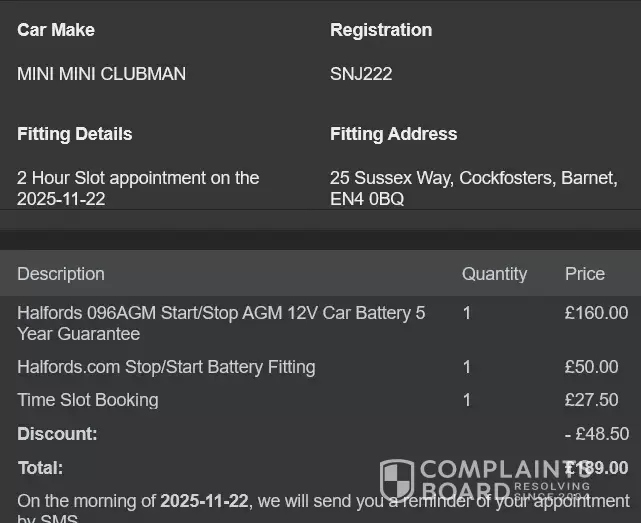Click the MINI MINI CLUBMAN car make value
Viewport: 641px width, 523px height.
(101, 74)
